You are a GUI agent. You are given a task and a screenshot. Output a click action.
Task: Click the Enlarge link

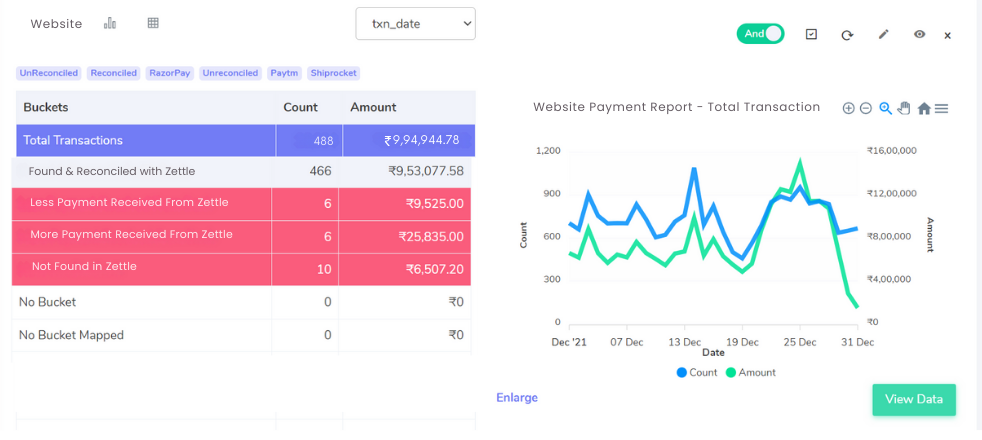click(517, 398)
